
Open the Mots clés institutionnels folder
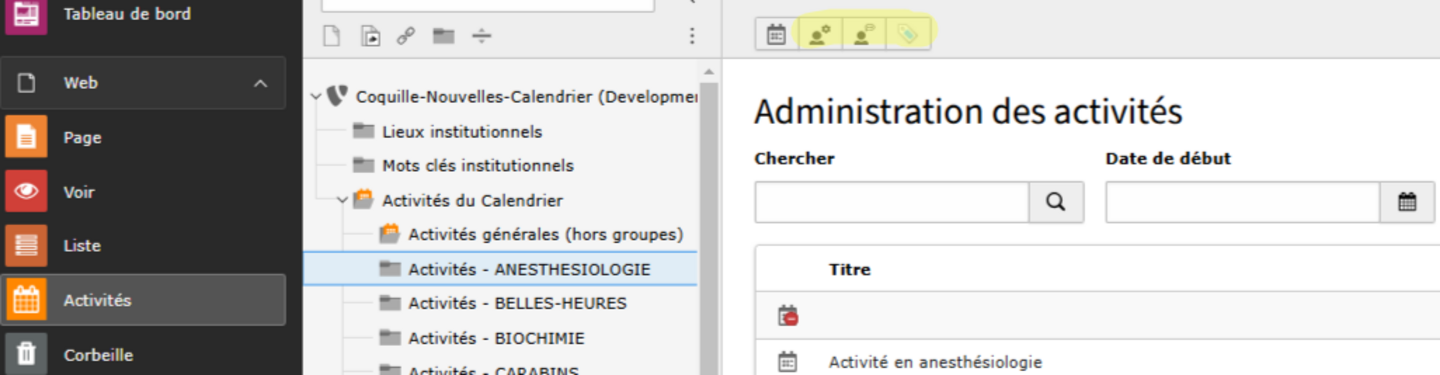coord(478,165)
